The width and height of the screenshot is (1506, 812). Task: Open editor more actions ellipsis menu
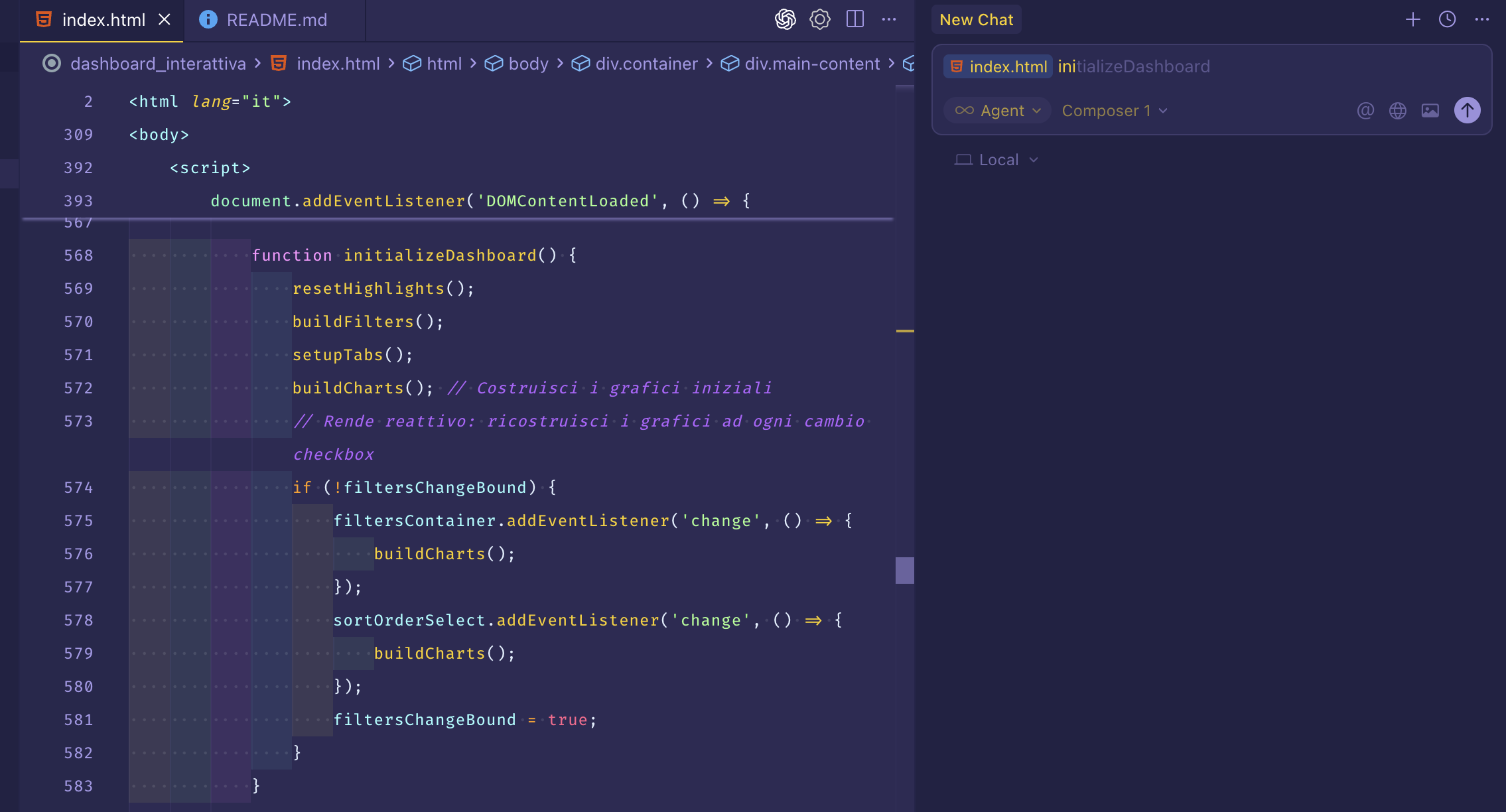[889, 19]
